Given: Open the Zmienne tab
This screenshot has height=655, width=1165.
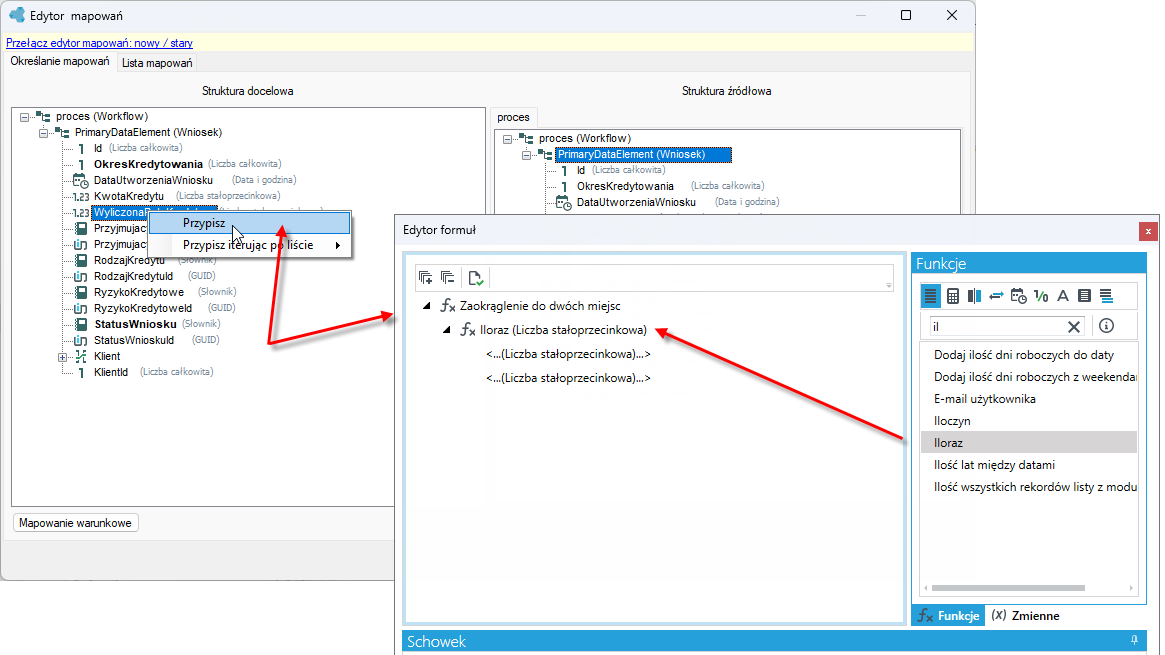Looking at the screenshot, I should [1025, 616].
